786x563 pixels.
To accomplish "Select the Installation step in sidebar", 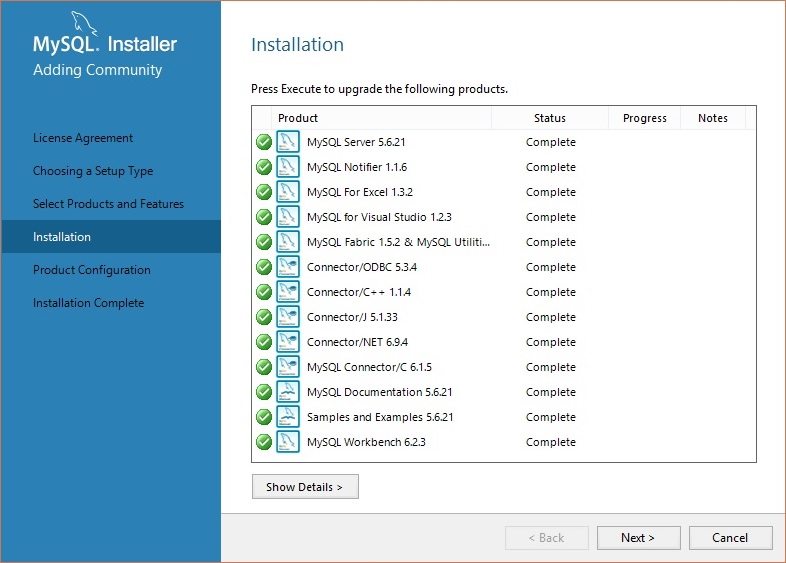I will pos(111,237).
